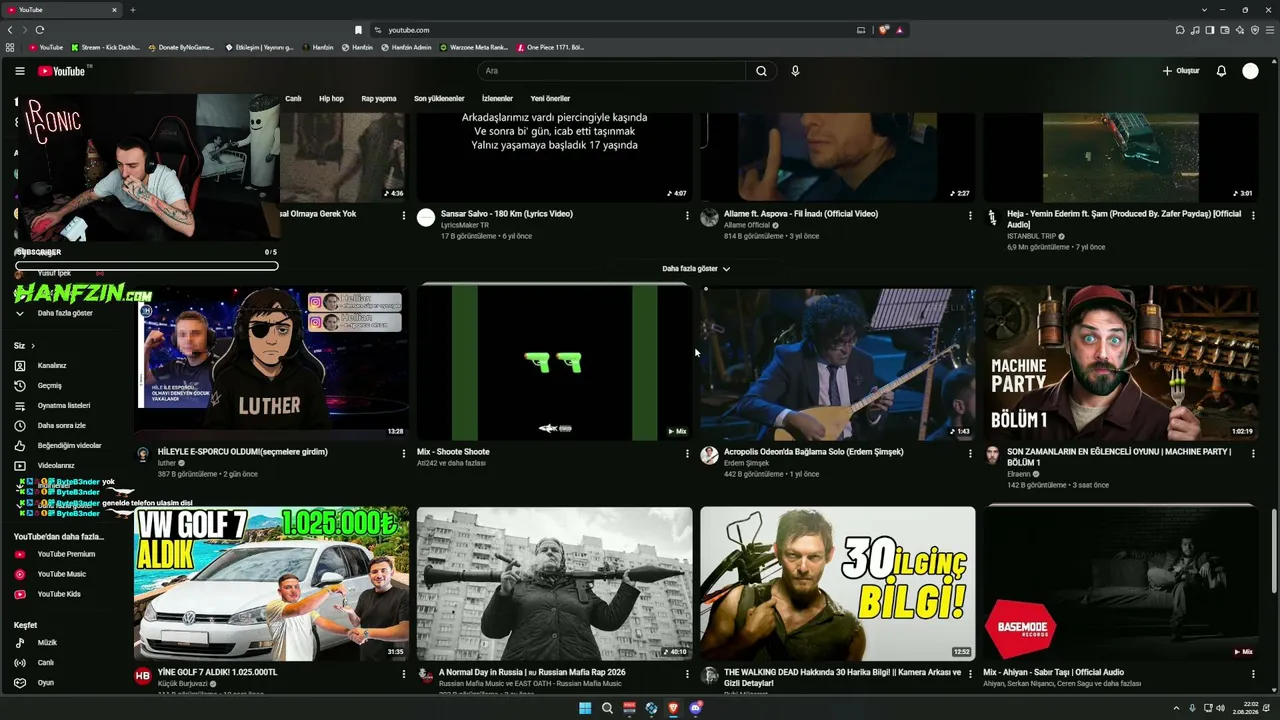
Task: Open the account avatar menu
Action: pos(1250,71)
